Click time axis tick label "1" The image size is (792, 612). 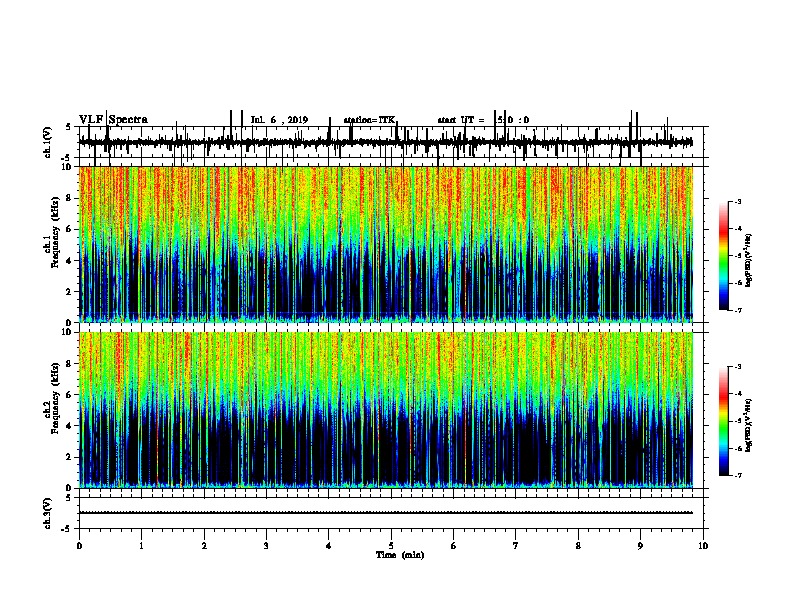tap(141, 546)
